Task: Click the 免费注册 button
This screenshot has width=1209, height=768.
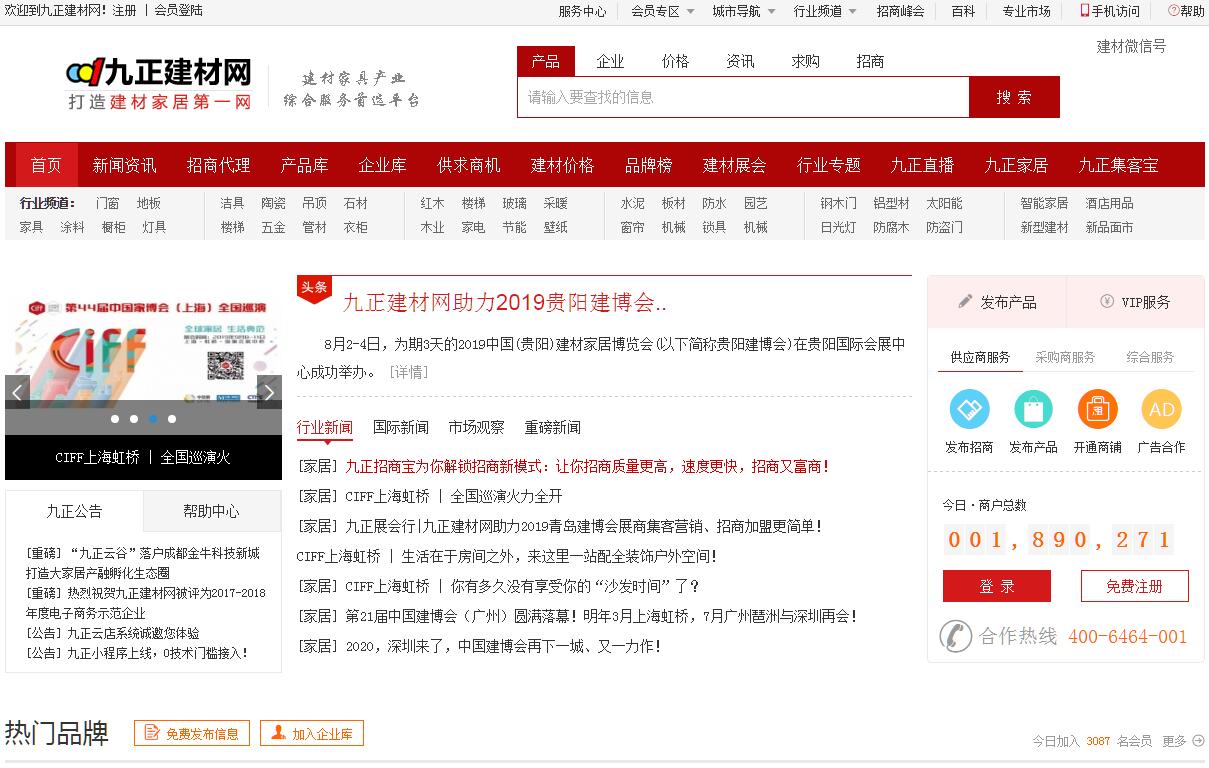Action: [x=1134, y=586]
